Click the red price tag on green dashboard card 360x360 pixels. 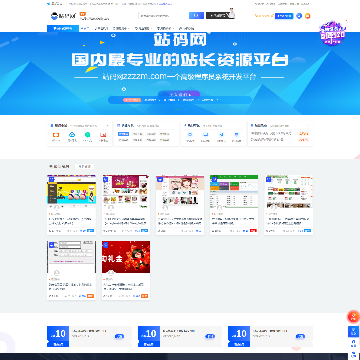253,231
